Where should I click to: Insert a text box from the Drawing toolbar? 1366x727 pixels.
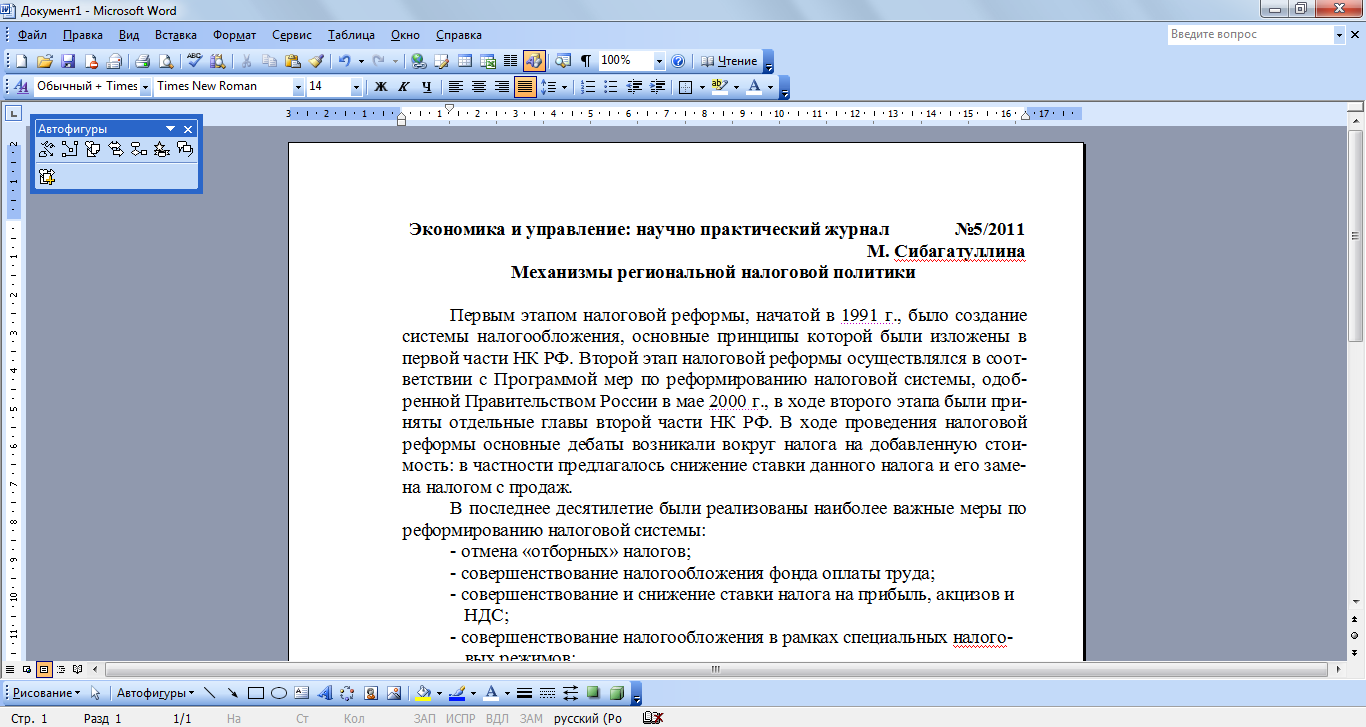tap(302, 693)
